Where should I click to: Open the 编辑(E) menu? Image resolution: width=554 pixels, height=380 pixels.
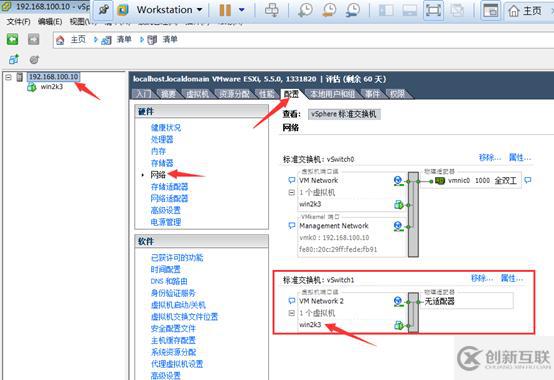(50, 22)
